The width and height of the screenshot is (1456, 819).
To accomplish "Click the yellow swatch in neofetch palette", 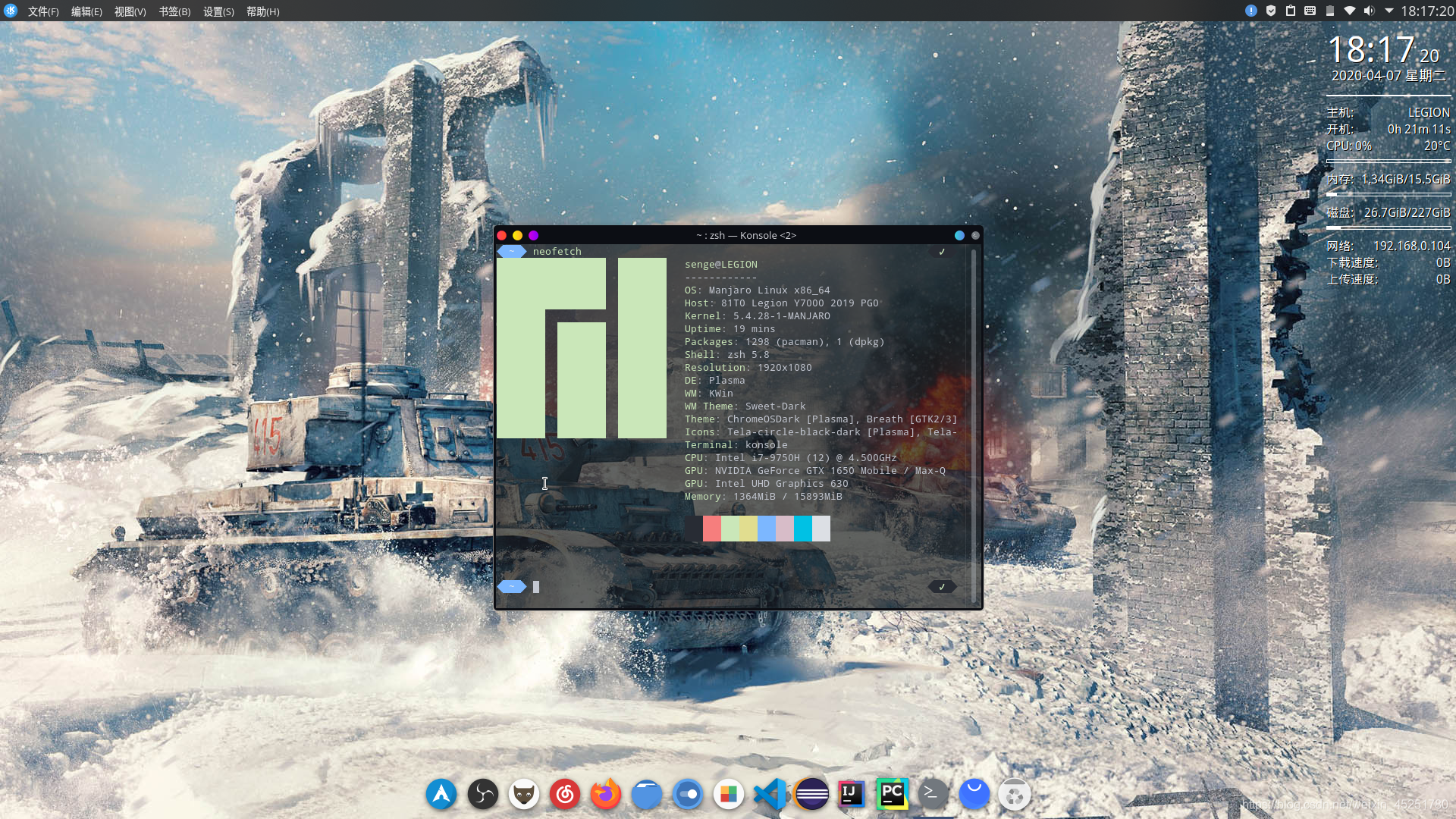I will 748,529.
